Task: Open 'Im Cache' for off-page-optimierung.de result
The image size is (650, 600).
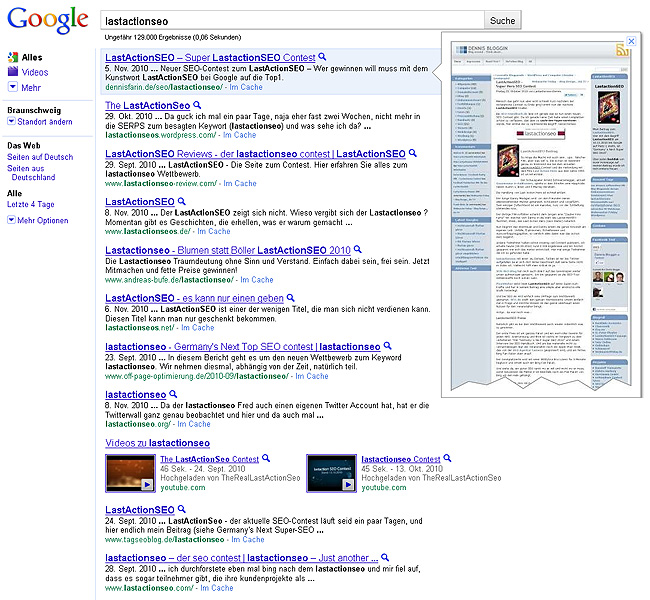Action: click(312, 376)
